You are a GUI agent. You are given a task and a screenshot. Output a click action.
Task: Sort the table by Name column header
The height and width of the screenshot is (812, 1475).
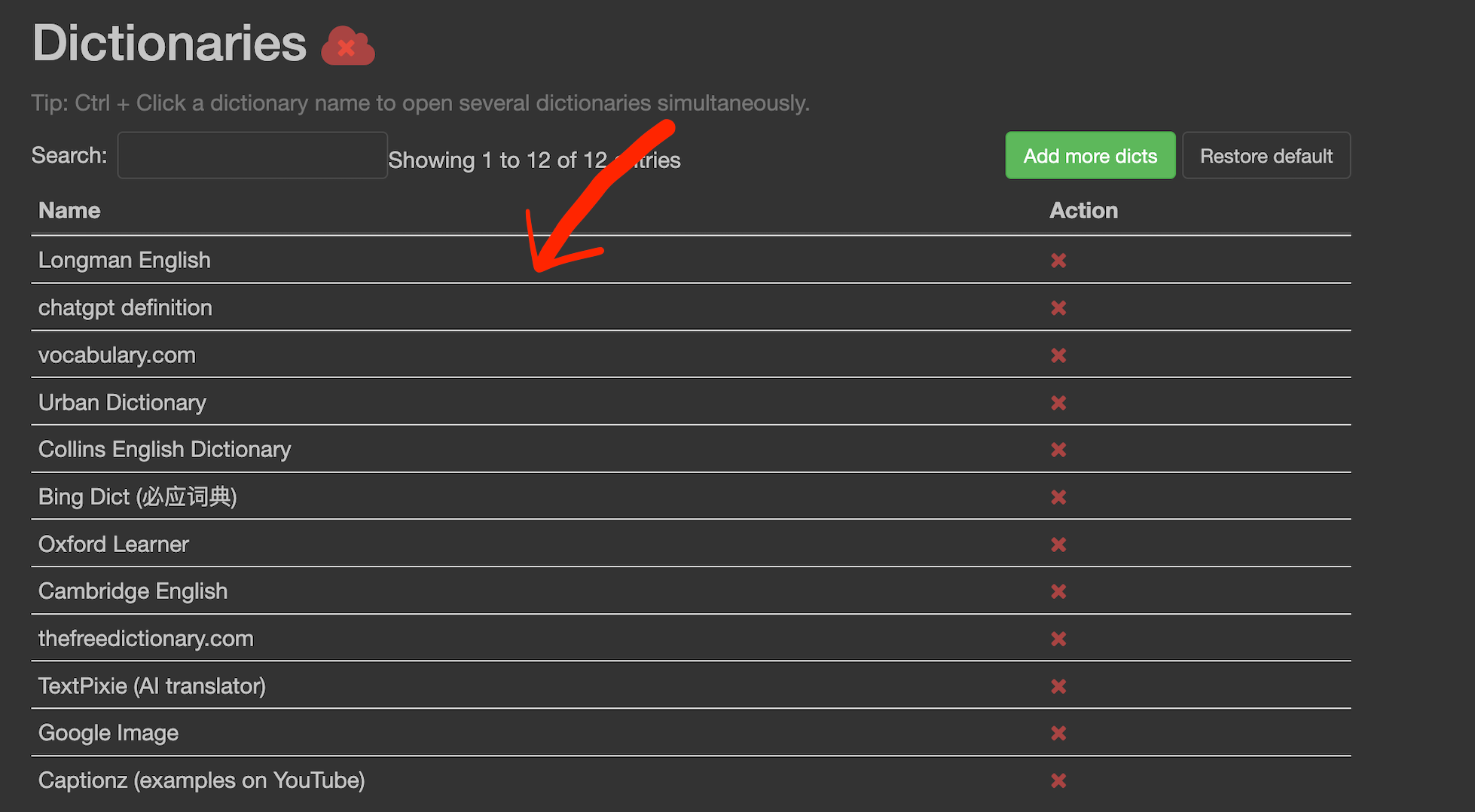click(x=69, y=211)
